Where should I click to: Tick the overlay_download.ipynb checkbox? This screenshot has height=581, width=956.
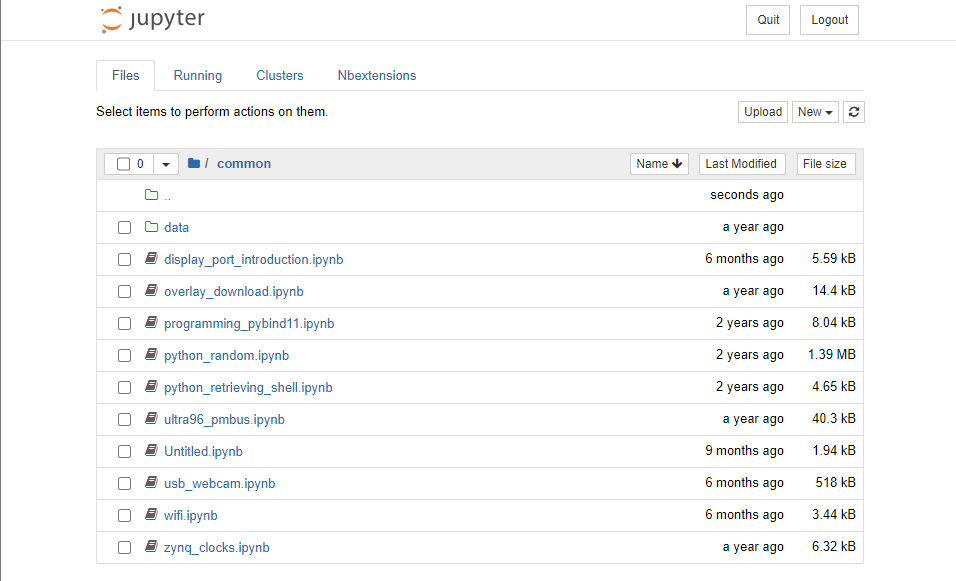124,291
